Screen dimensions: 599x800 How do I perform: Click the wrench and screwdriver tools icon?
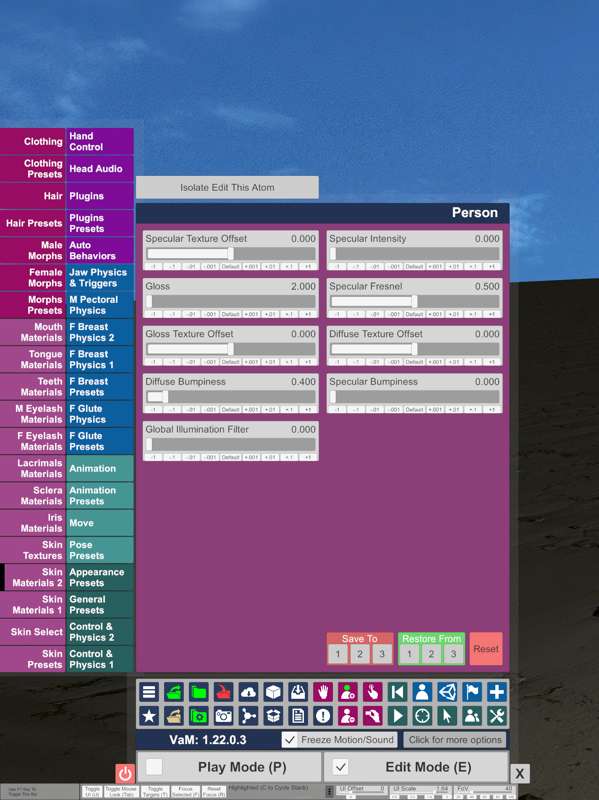pos(497,716)
